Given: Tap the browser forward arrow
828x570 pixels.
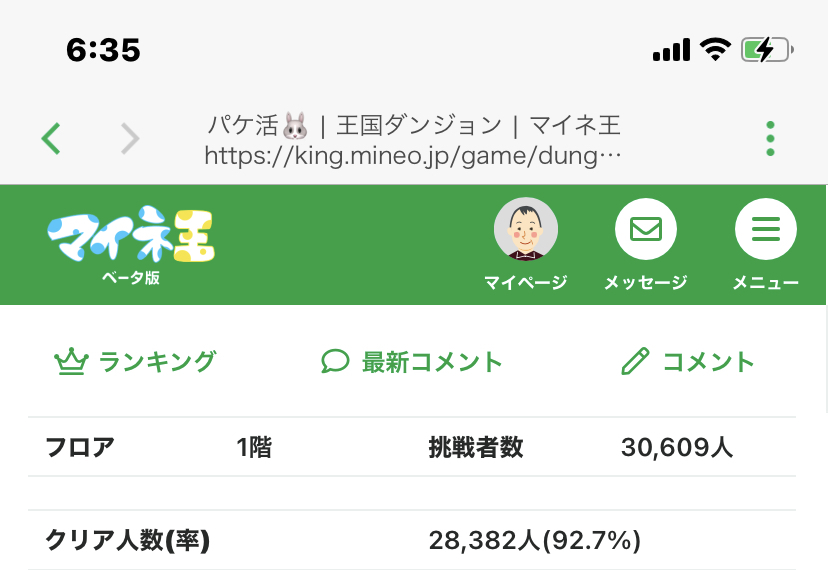Looking at the screenshot, I should [x=130, y=139].
